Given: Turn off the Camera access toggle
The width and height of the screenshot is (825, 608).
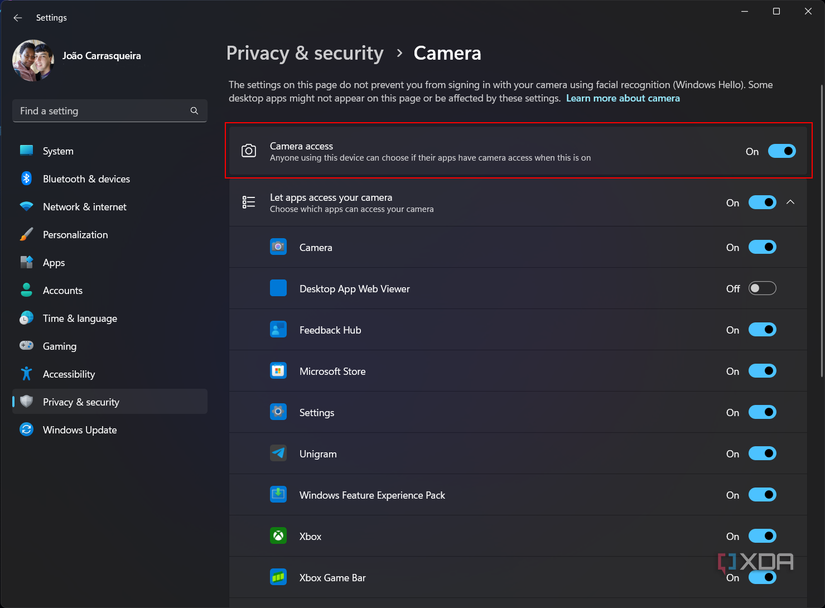Looking at the screenshot, I should pyautogui.click(x=781, y=151).
